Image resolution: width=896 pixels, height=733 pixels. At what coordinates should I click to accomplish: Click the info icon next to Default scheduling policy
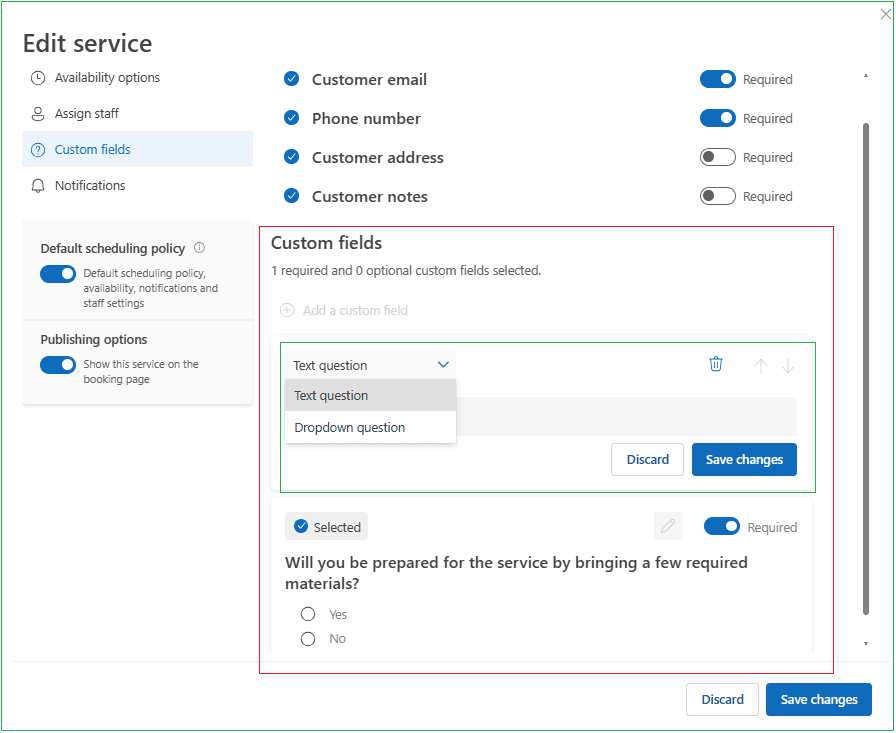[x=199, y=248]
